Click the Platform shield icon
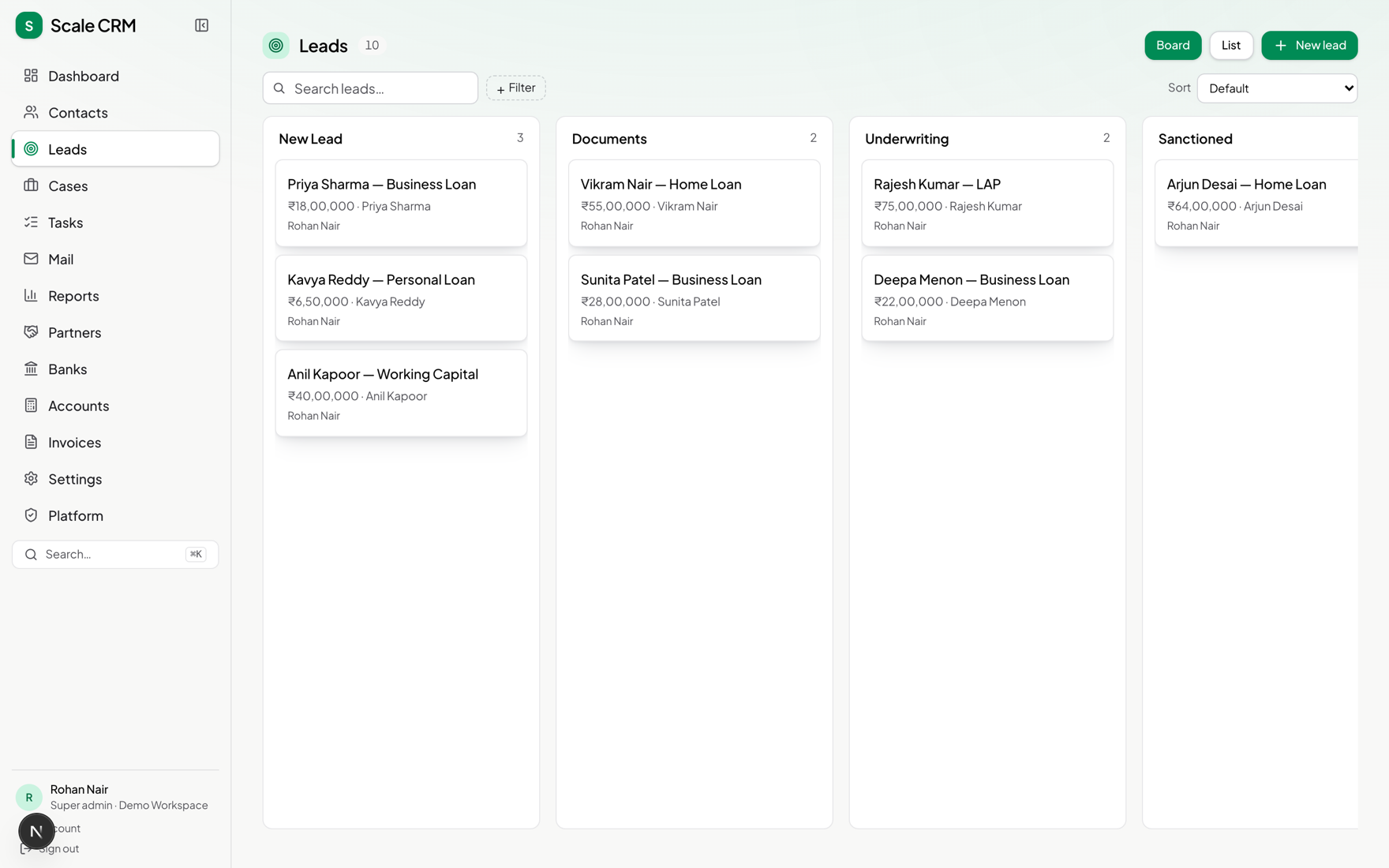 [x=31, y=515]
